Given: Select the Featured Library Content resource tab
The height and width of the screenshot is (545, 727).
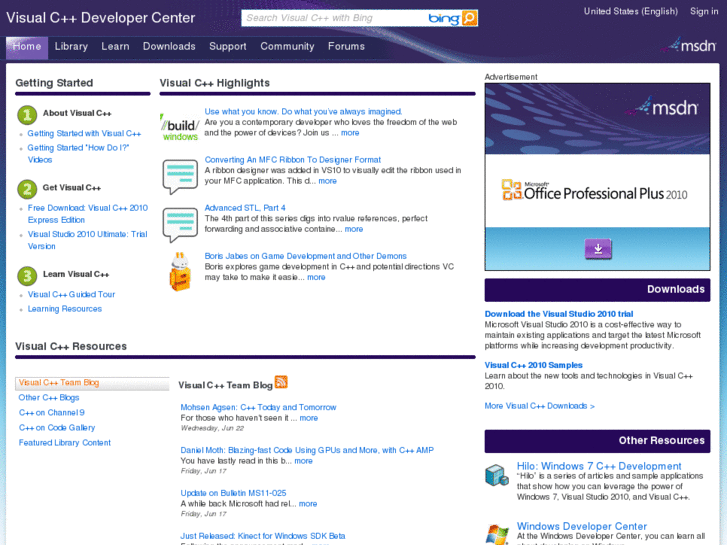Looking at the screenshot, I should (64, 443).
